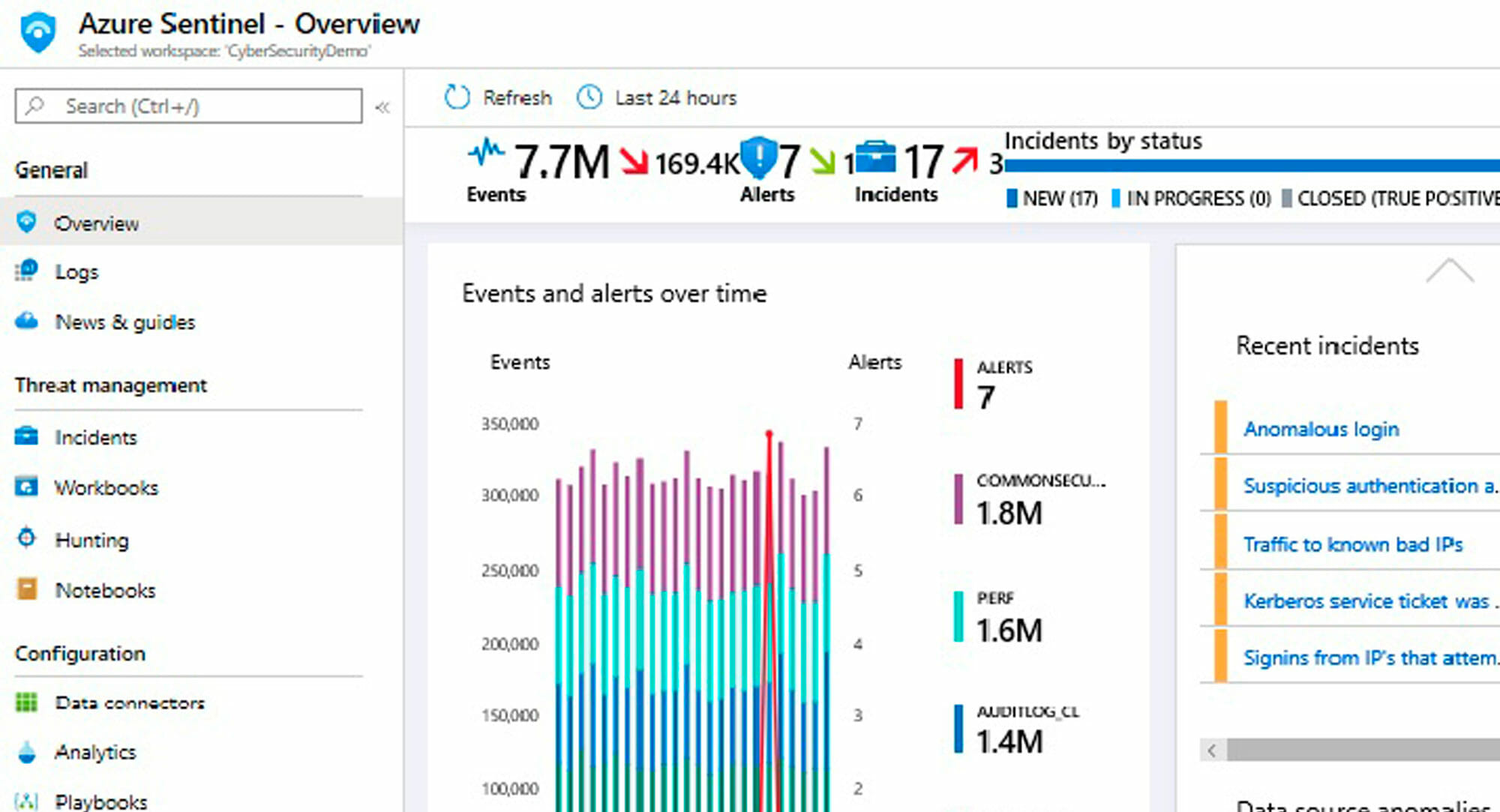Click the NEW (17) blue legend swatch
The width and height of the screenshot is (1500, 812).
pyautogui.click(x=1012, y=198)
